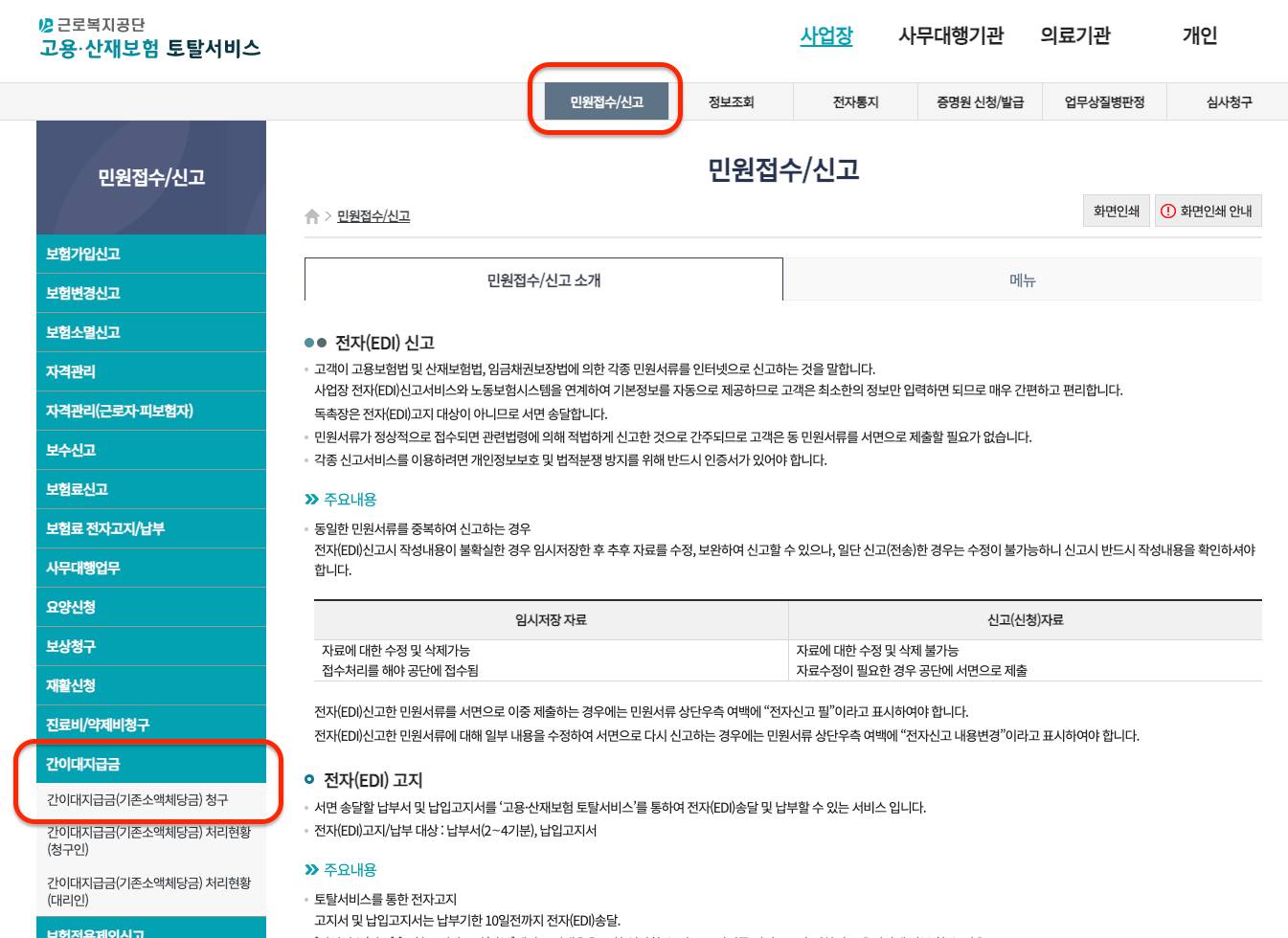Select the 민원접수/신고 소개 tab

pos(543,279)
